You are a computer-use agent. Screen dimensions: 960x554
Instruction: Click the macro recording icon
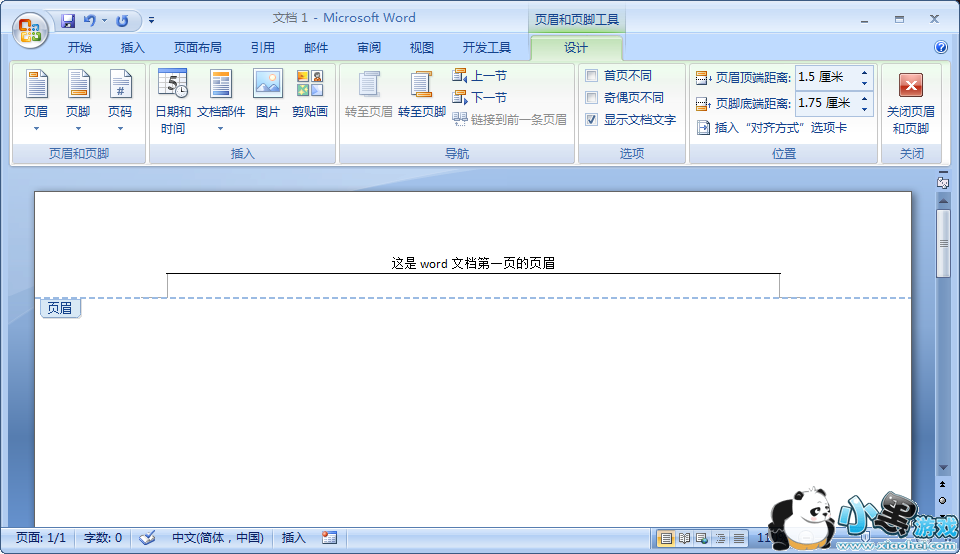point(329,538)
